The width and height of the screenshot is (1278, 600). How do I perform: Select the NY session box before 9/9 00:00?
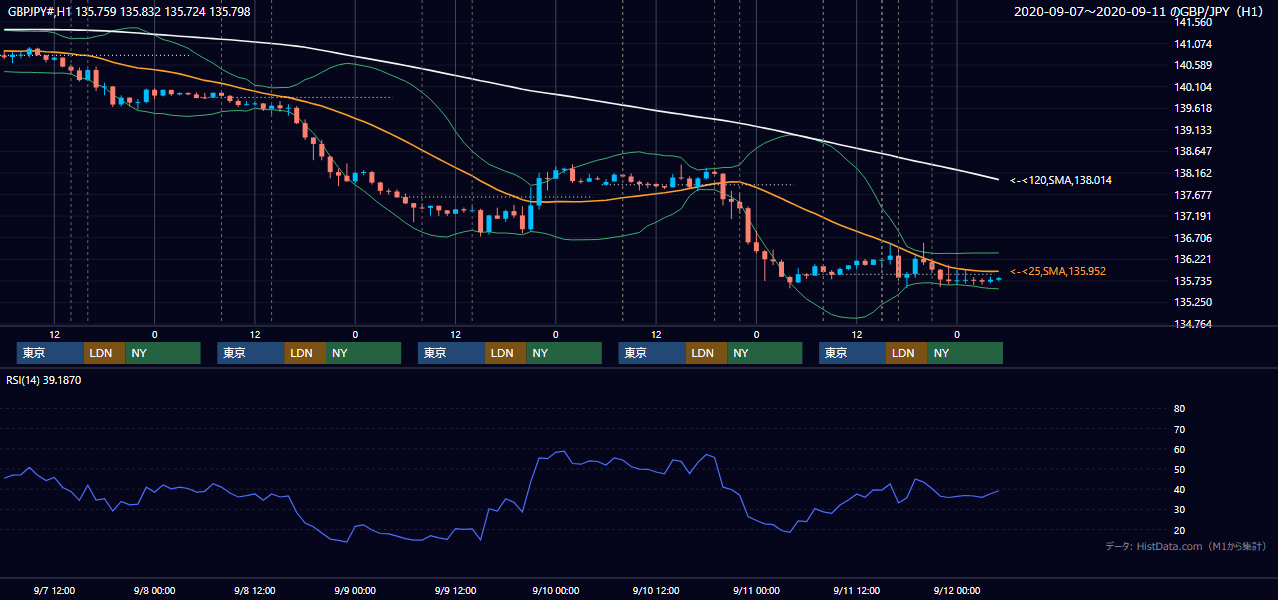click(363, 353)
